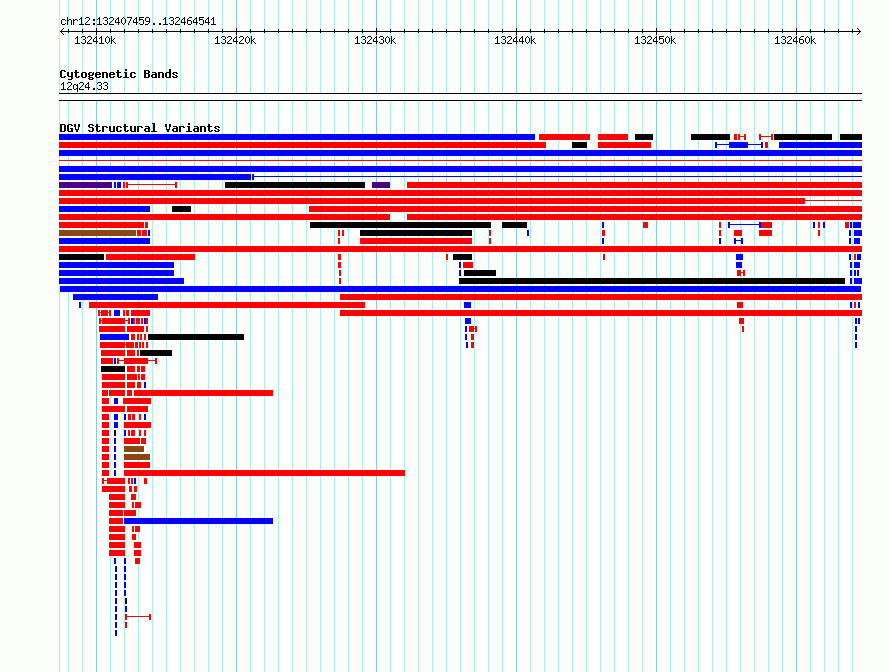
Task: Select the upper small brown variant in the lower stack
Action: pyautogui.click(x=134, y=449)
